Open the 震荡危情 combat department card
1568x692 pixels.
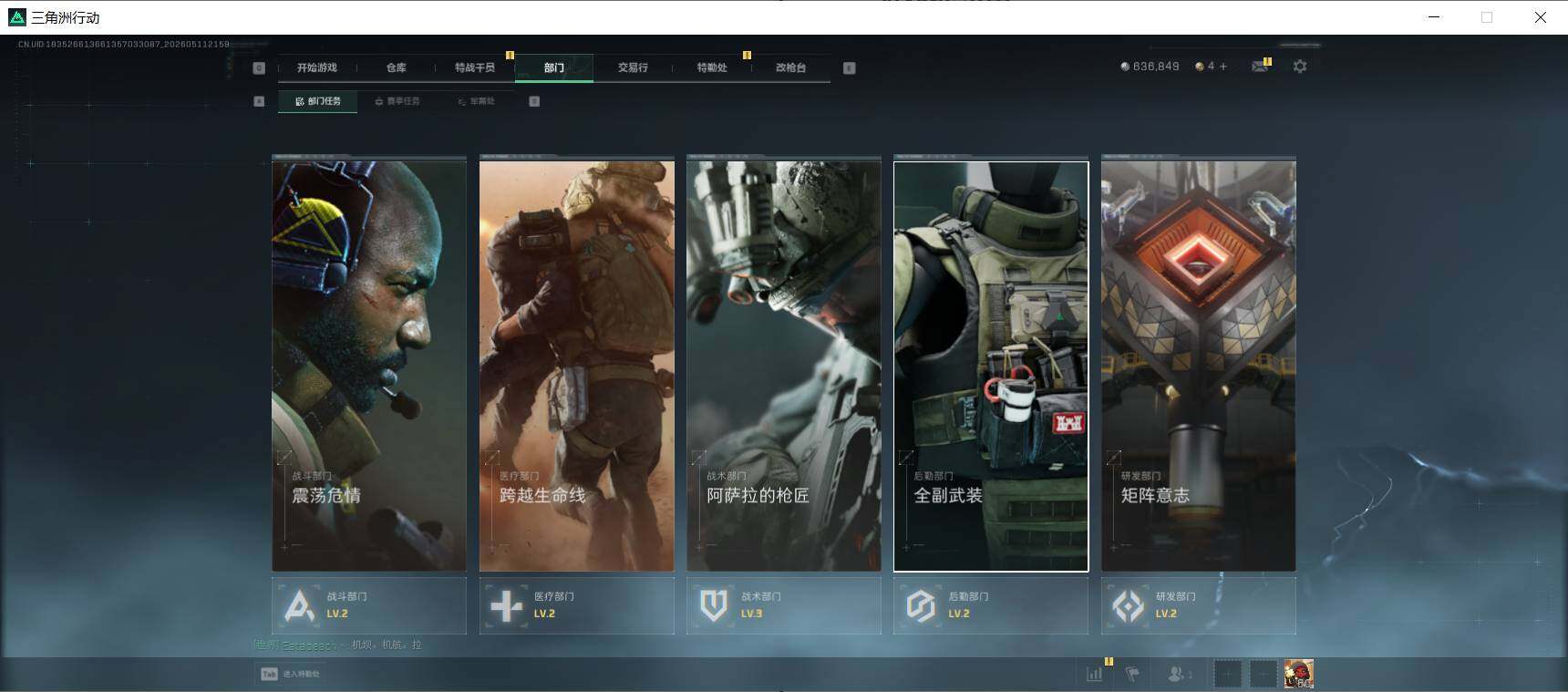[369, 366]
